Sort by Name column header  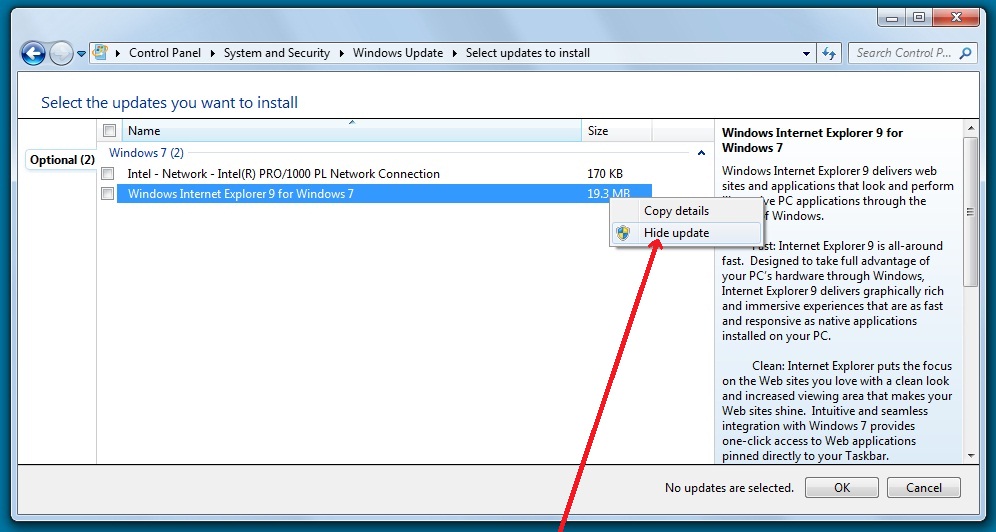[351, 131]
